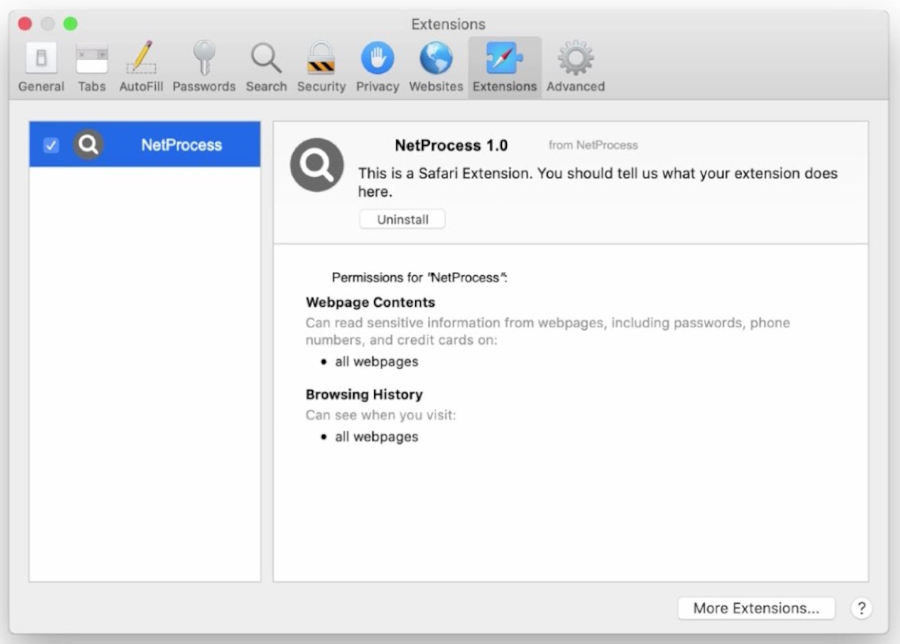
Task: Disable the NetProcess extension checkbox
Action: [51, 144]
